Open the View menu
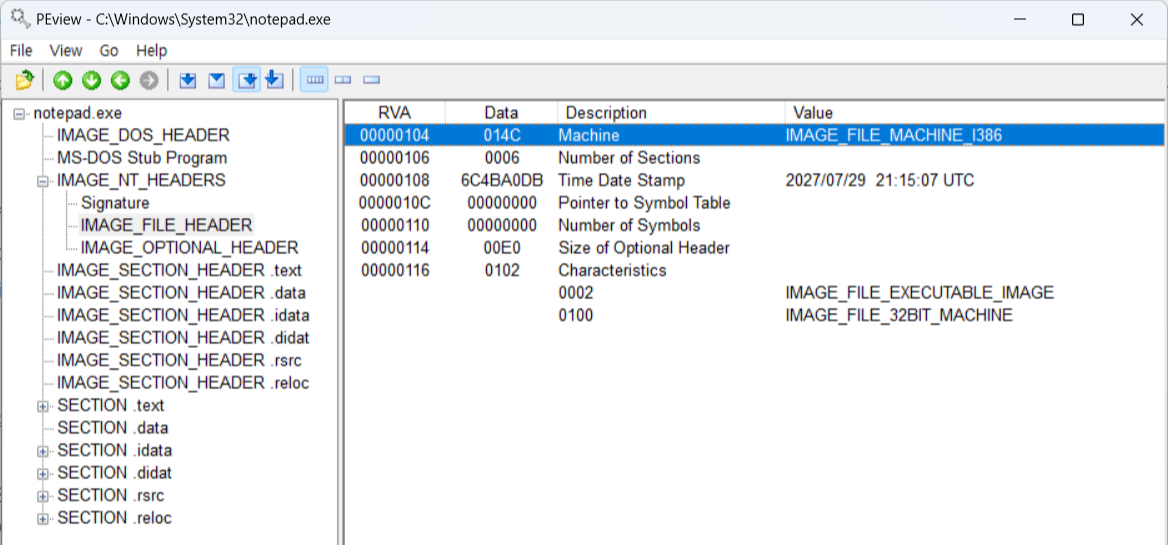Viewport: 1168px width, 545px height. point(66,51)
